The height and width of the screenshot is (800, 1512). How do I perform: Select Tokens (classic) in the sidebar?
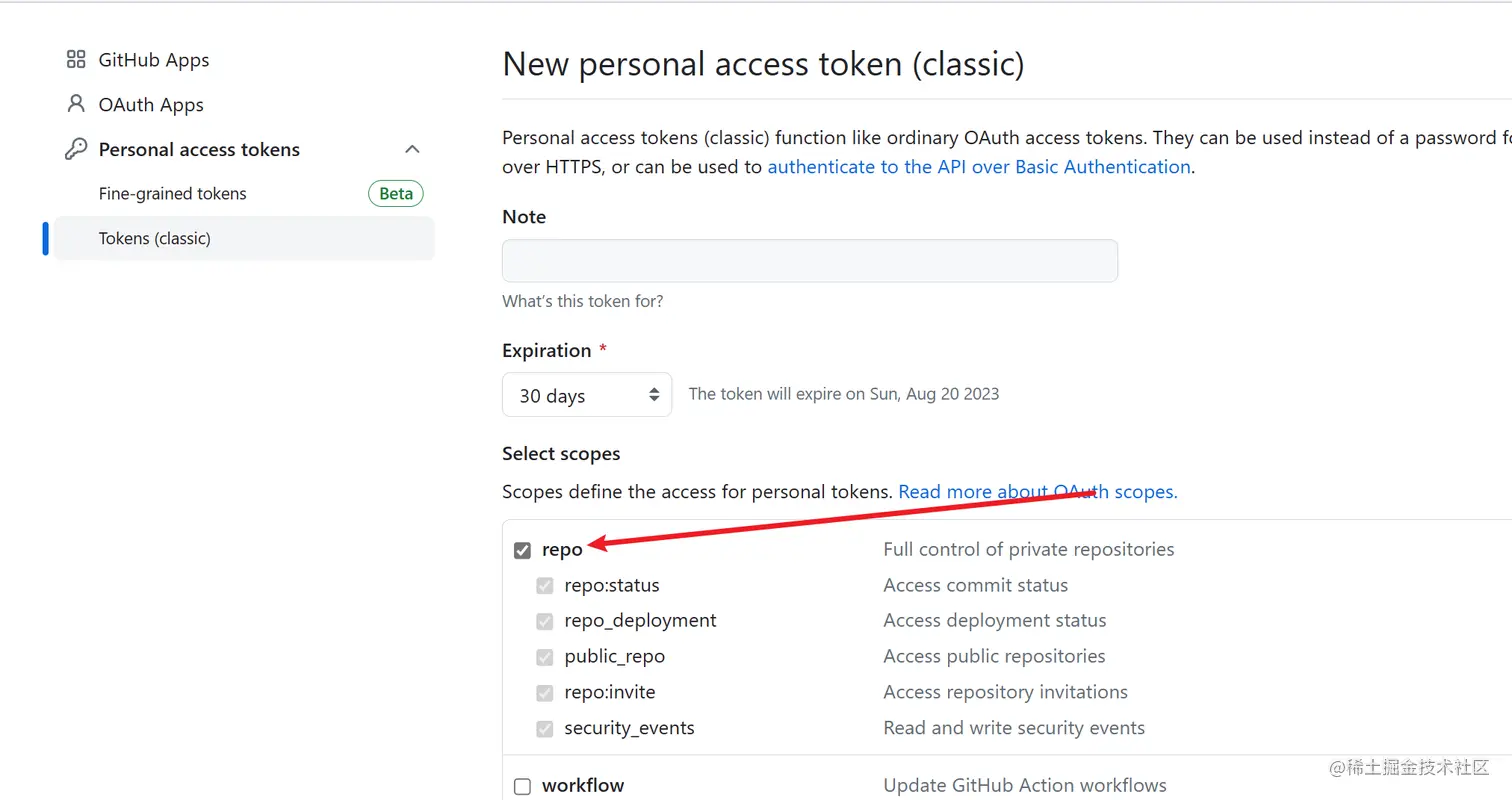coord(155,238)
